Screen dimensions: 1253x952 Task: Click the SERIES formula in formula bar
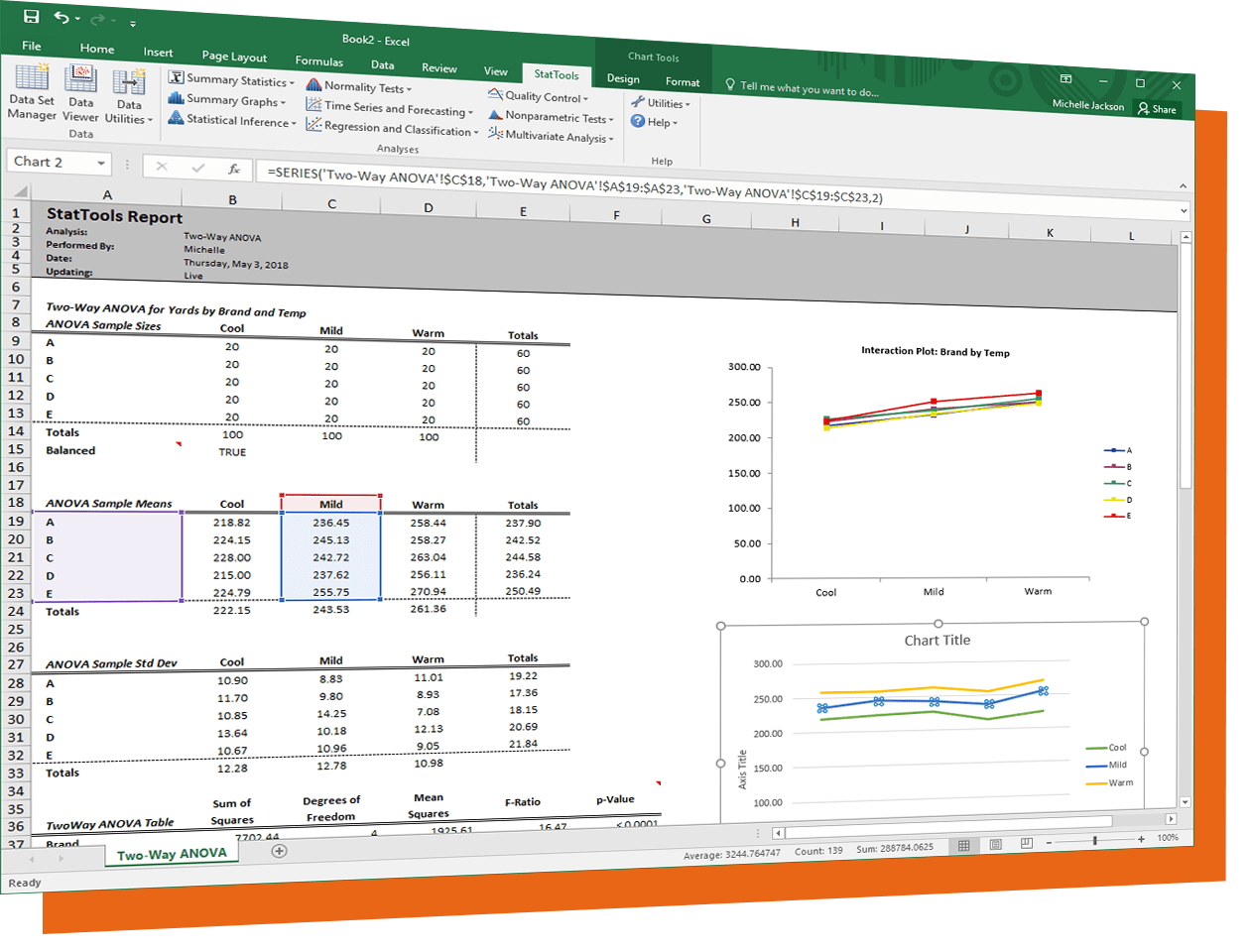click(x=574, y=184)
